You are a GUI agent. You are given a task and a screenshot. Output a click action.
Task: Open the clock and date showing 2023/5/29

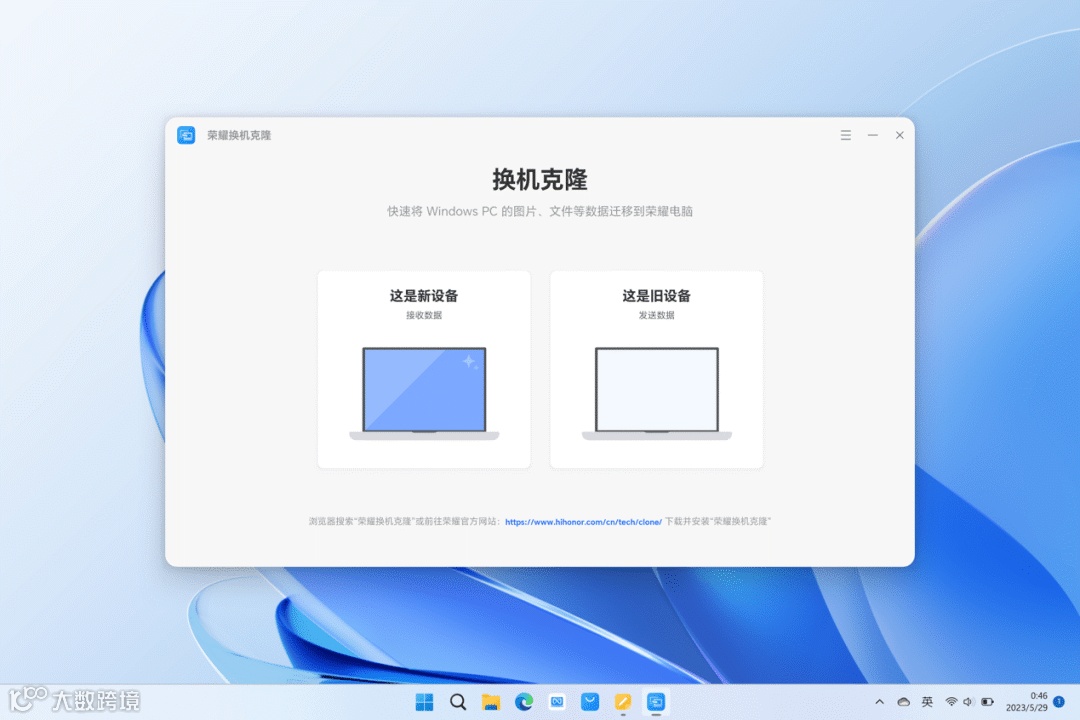pyautogui.click(x=1026, y=702)
